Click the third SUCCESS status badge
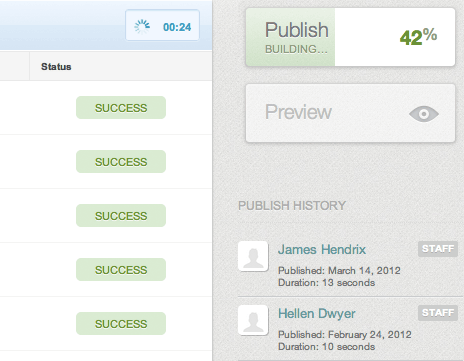 (121, 216)
